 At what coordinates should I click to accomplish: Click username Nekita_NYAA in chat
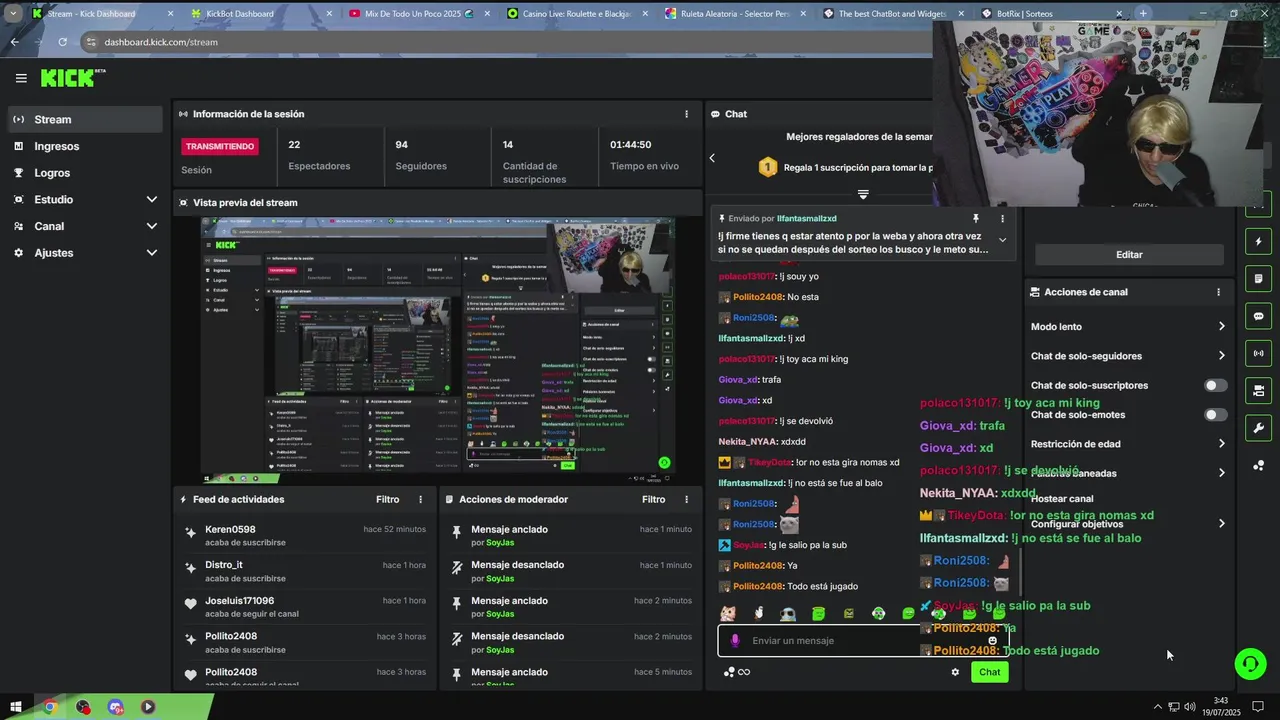coord(748,442)
